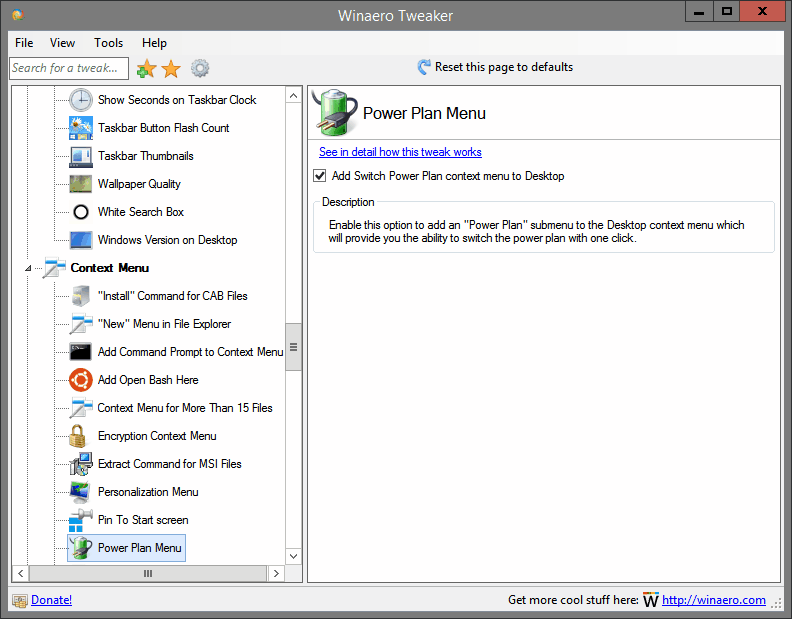Select Extract Command for MSI Files label

(169, 464)
